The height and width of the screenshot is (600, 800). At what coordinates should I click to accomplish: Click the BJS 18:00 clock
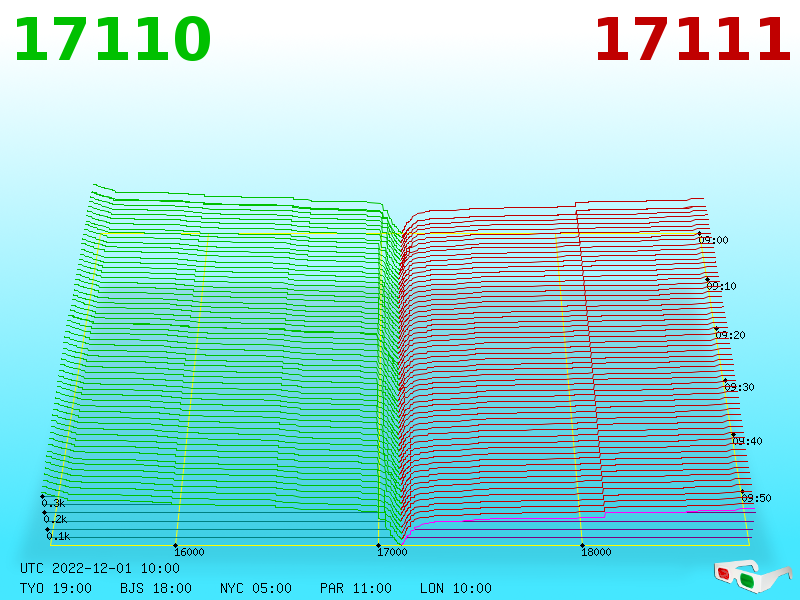(x=156, y=588)
